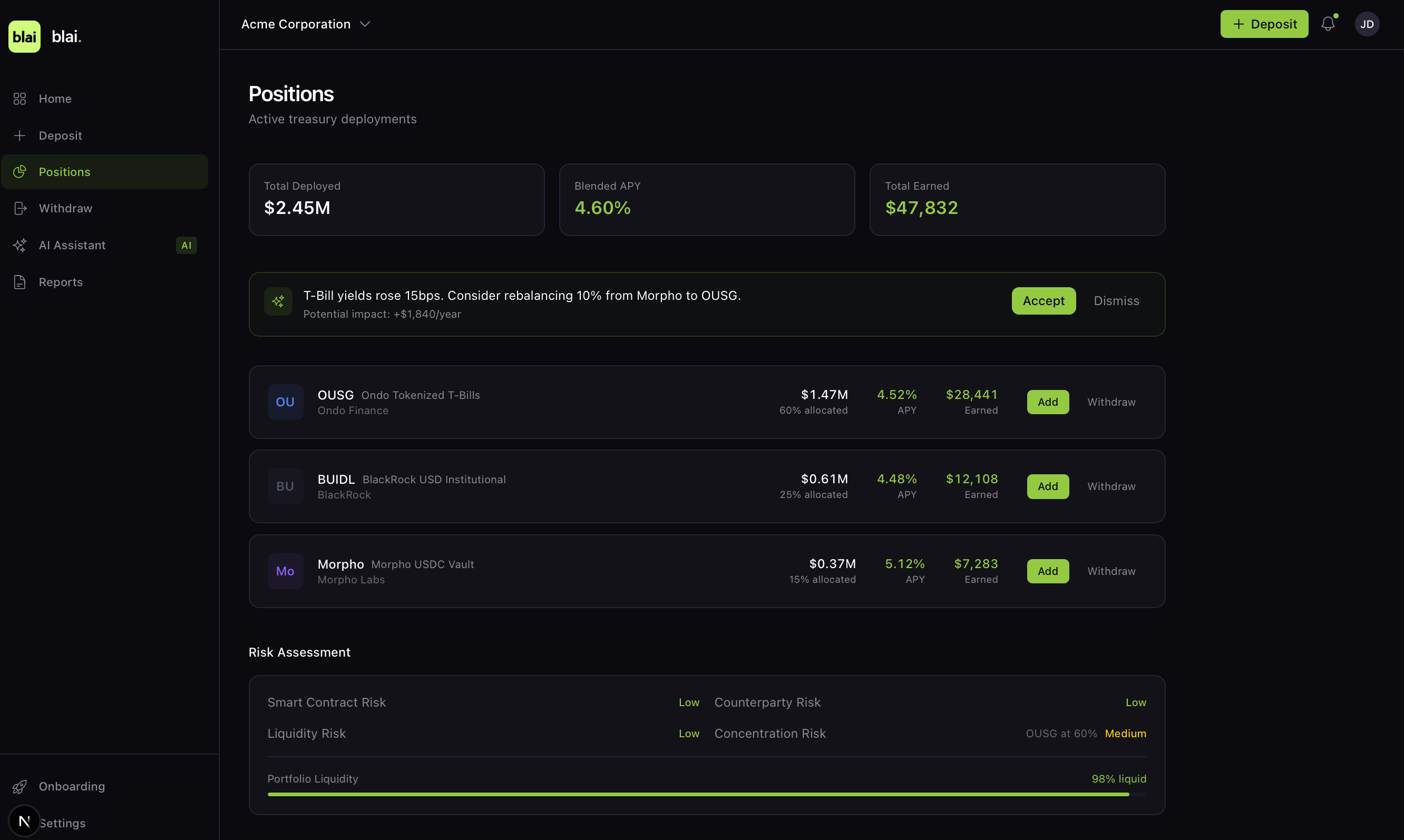Dismiss the T-Bill yields recommendation
This screenshot has height=840, width=1404.
1116,300
